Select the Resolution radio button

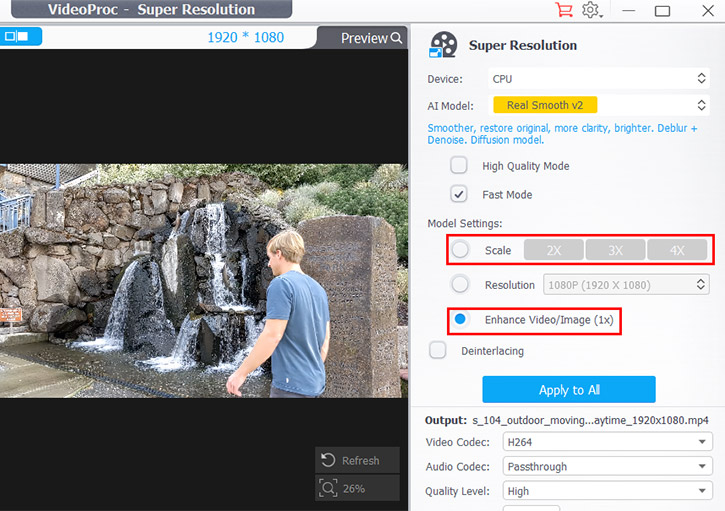(x=460, y=284)
